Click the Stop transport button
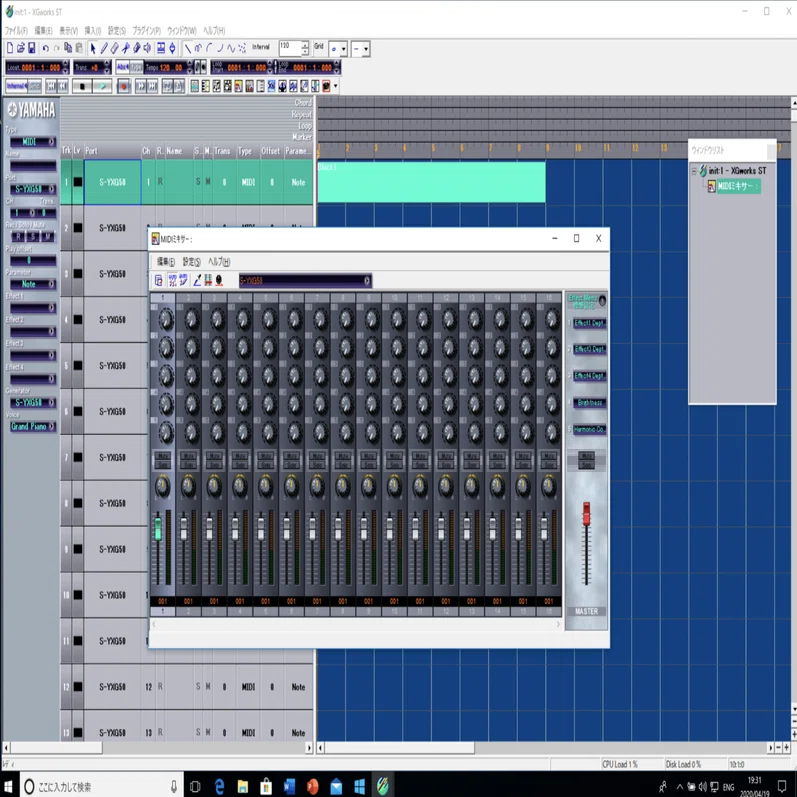This screenshot has height=797, width=797. tap(82, 86)
